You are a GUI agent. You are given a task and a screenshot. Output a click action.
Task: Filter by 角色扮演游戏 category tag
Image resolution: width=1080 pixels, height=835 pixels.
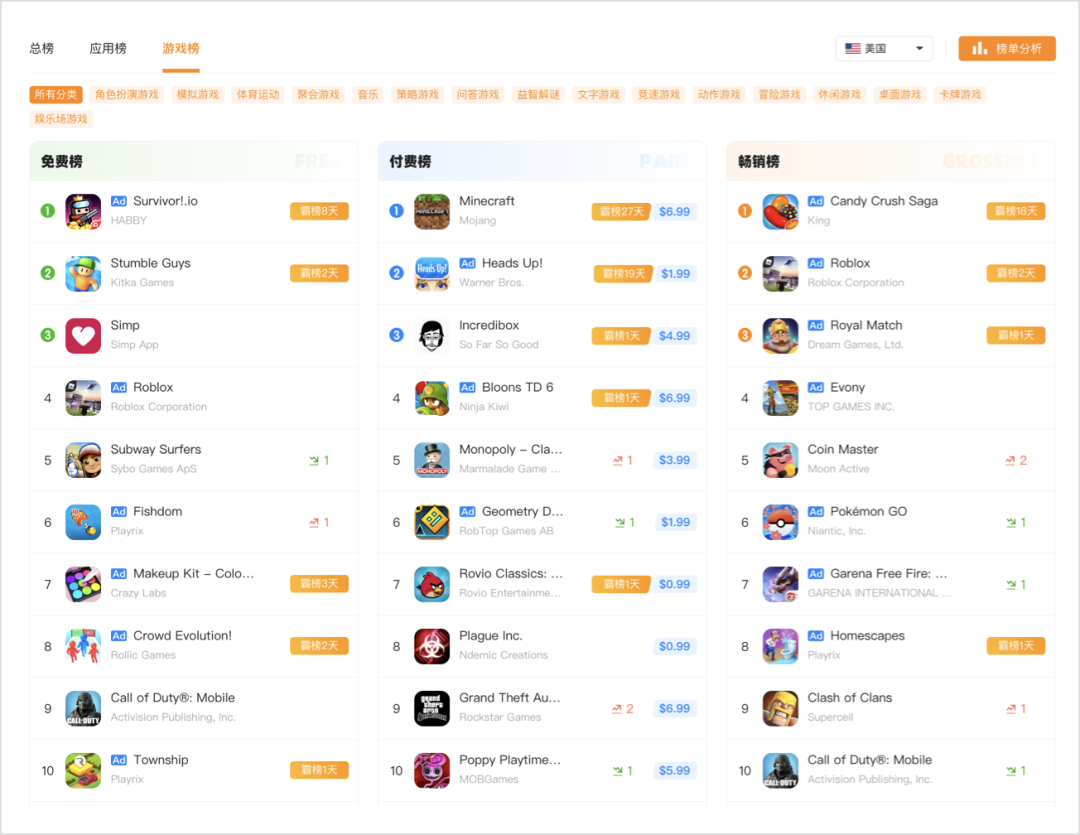pyautogui.click(x=127, y=94)
